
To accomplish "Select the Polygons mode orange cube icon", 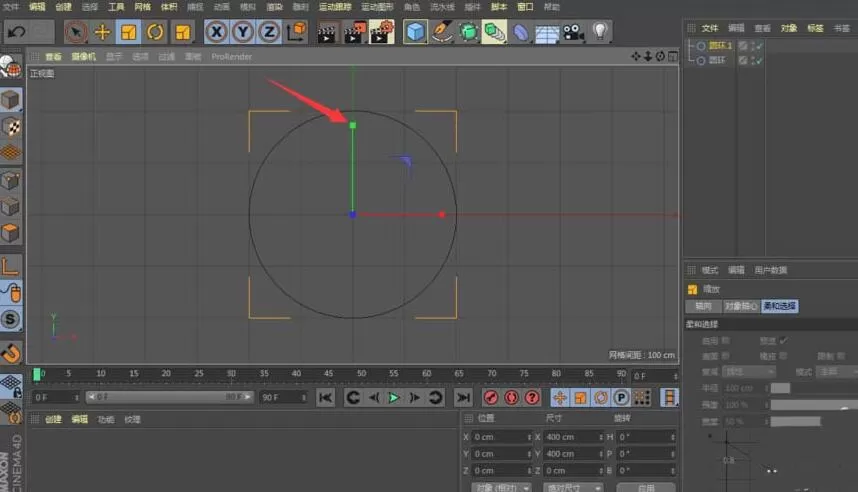I will (11, 233).
